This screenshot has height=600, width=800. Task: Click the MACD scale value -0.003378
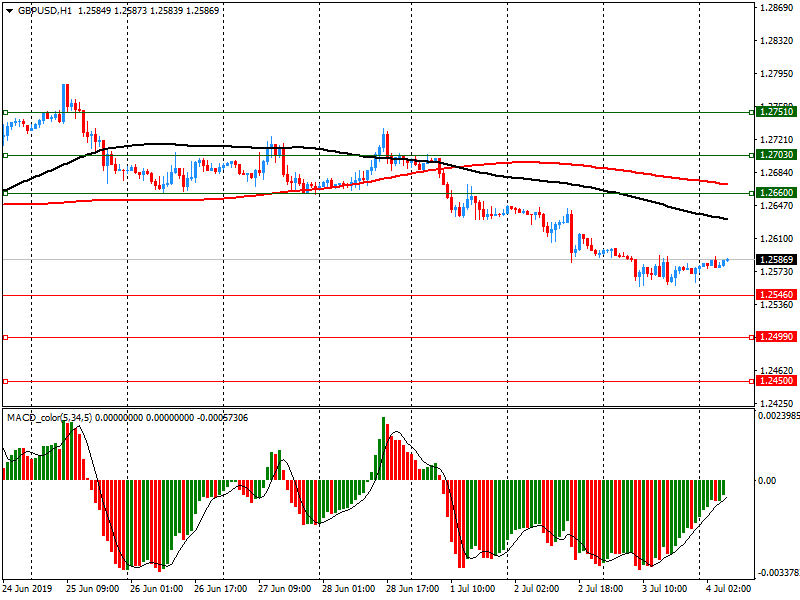pyautogui.click(x=779, y=573)
